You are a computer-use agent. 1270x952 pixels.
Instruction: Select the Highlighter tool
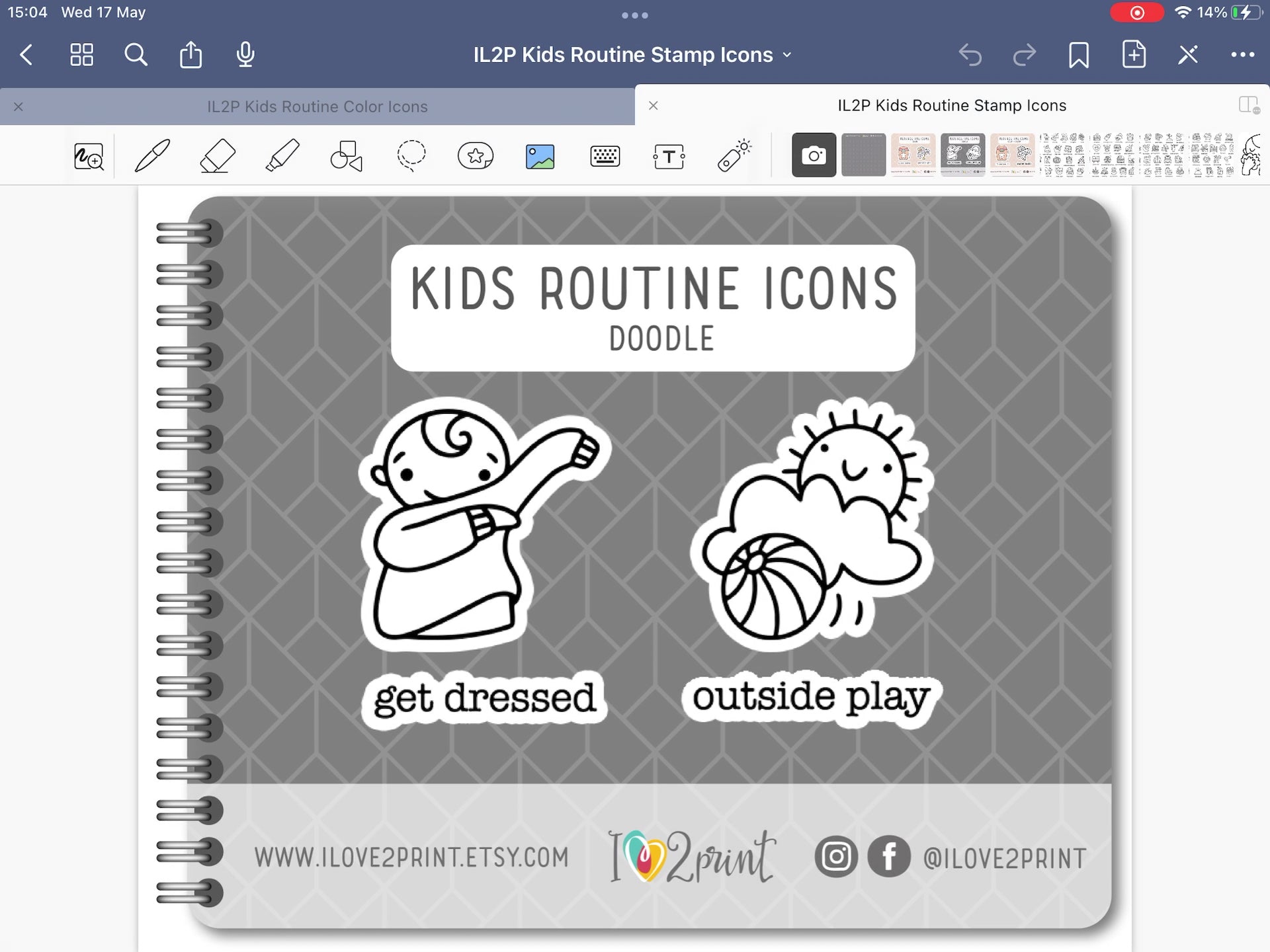[282, 156]
